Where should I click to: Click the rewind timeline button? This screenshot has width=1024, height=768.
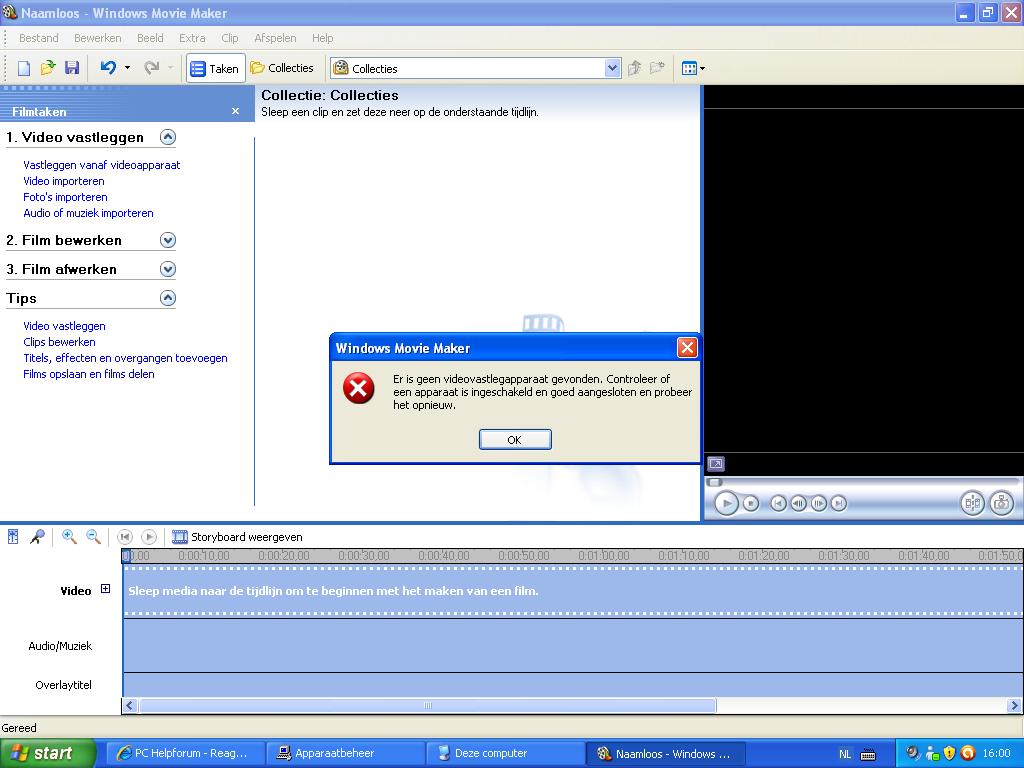[x=125, y=537]
